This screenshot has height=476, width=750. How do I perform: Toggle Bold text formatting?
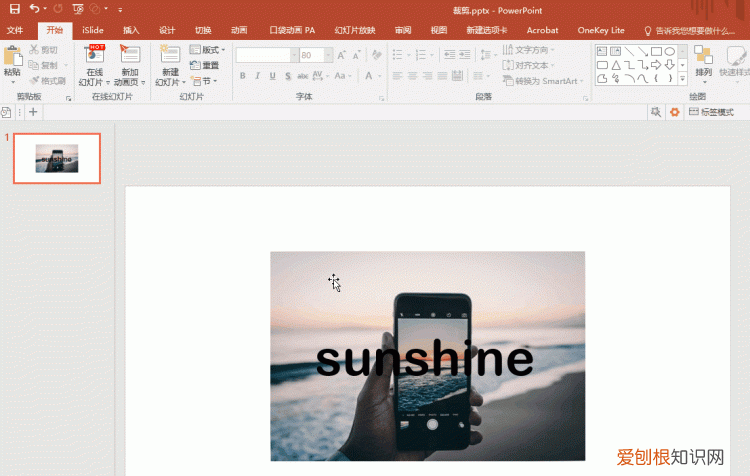point(243,76)
